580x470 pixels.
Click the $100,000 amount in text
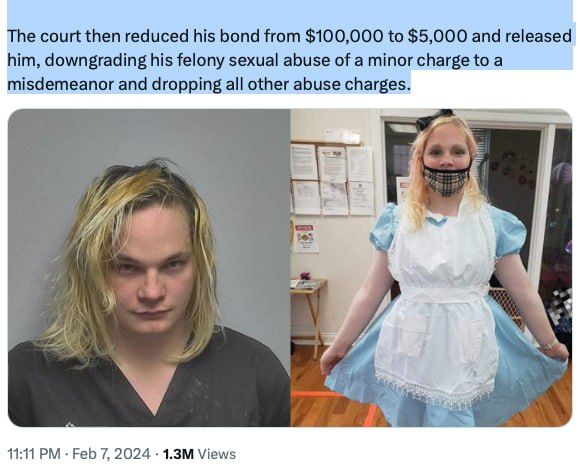click(344, 36)
